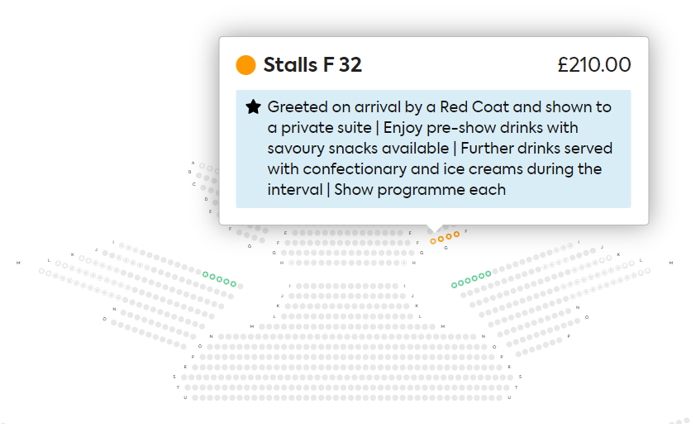Click the marked accessible seat at the right end of centre row H
The height and width of the screenshot is (424, 693).
coord(404,263)
